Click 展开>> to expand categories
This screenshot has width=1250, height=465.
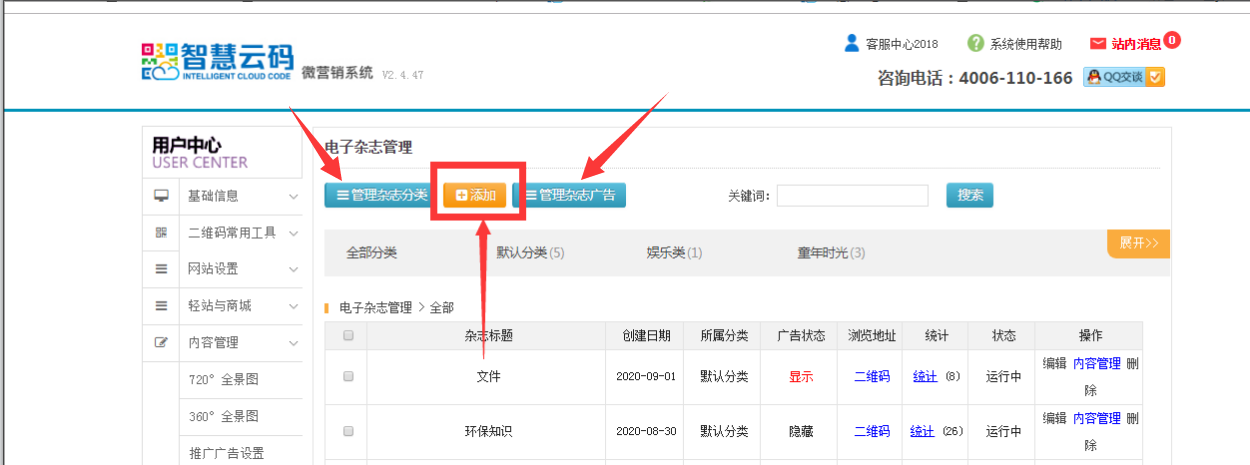click(1138, 243)
